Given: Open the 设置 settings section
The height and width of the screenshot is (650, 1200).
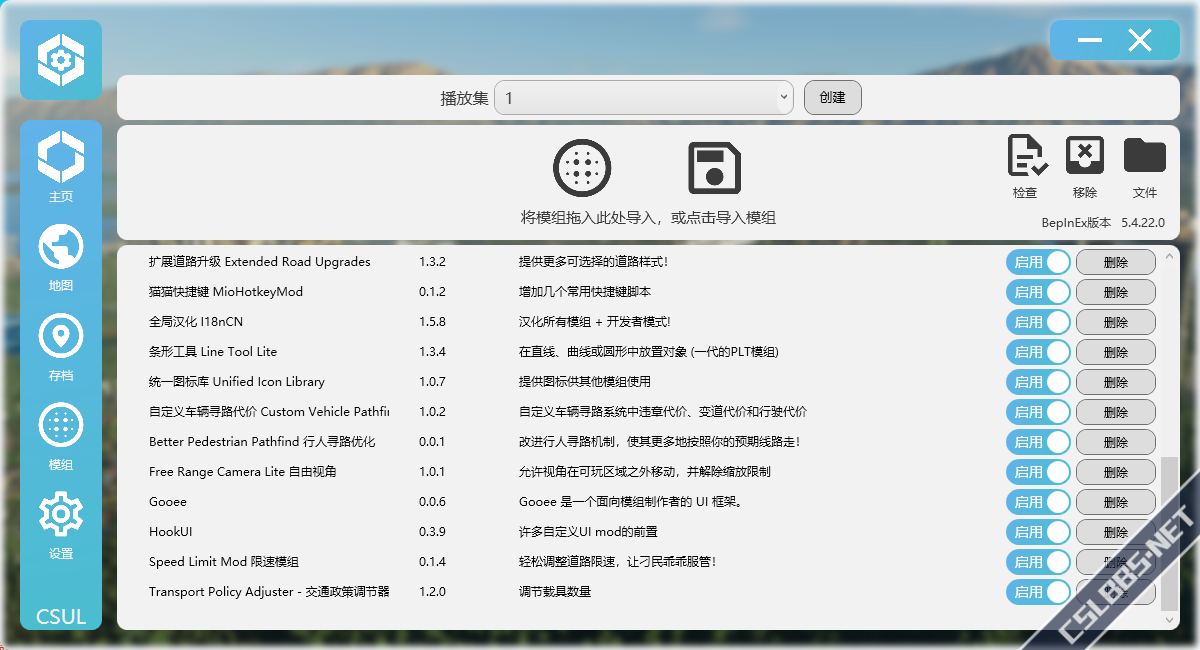Looking at the screenshot, I should tap(61, 525).
